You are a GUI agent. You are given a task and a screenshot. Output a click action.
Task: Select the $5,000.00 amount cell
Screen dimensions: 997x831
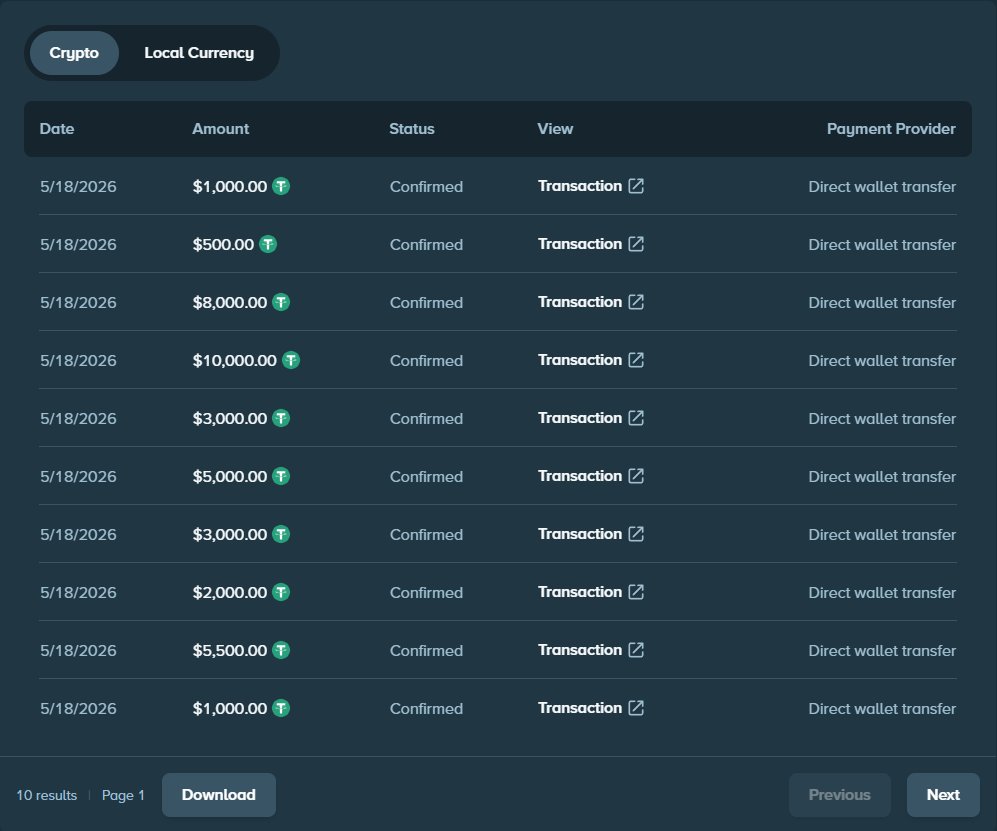click(x=230, y=477)
